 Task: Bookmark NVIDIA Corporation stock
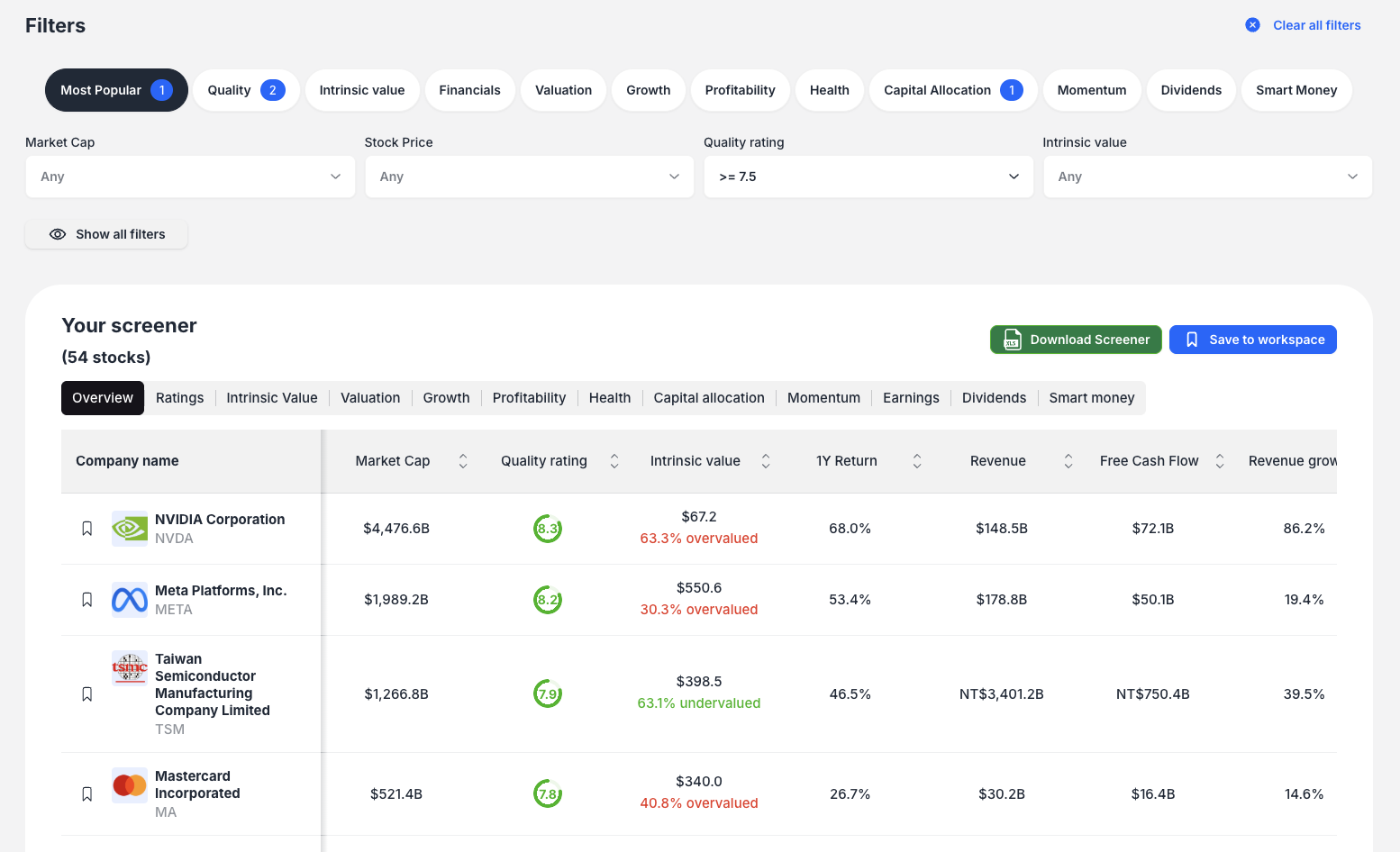click(x=87, y=529)
